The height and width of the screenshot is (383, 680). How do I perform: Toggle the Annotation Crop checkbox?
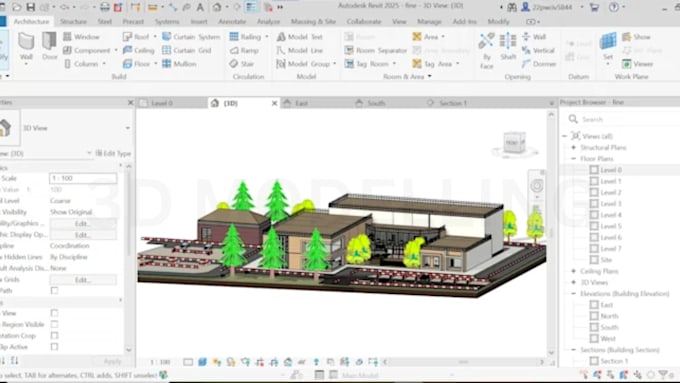tap(54, 336)
